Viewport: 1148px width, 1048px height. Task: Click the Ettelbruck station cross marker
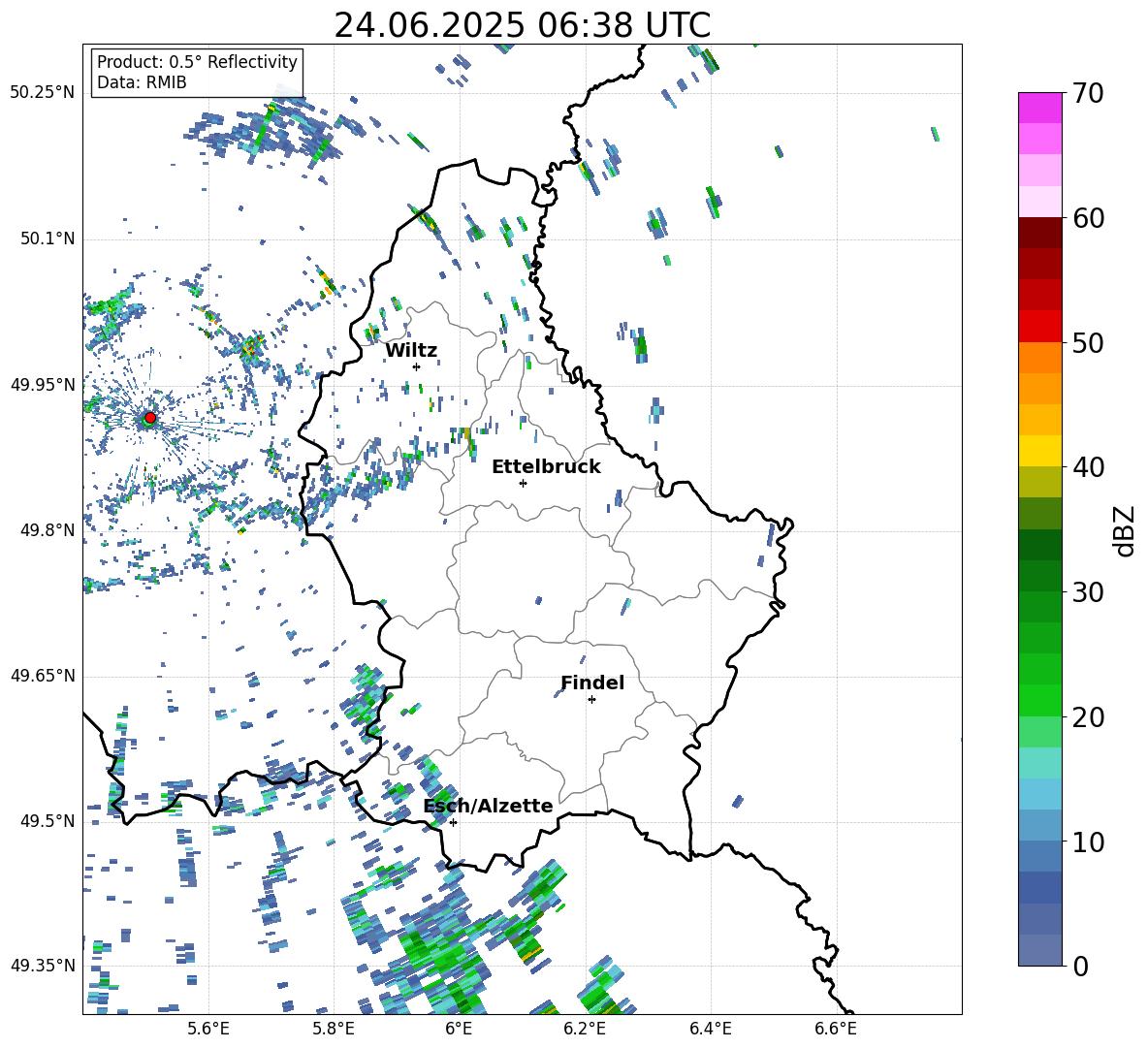tap(523, 483)
